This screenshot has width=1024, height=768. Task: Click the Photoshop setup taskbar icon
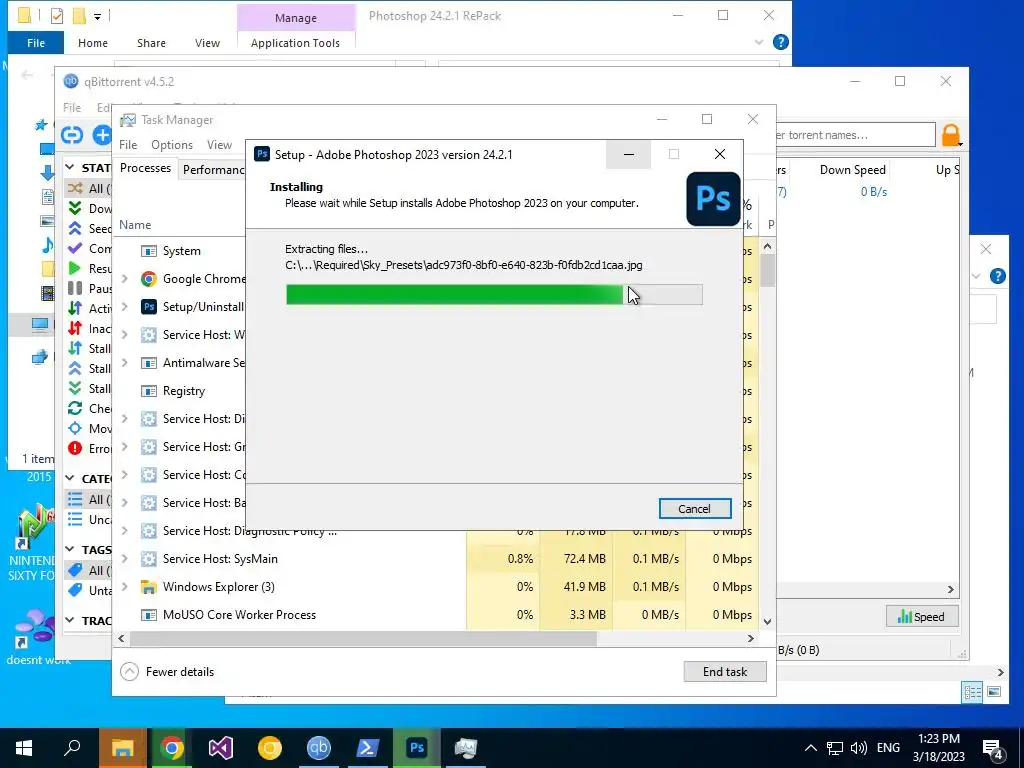click(x=417, y=748)
